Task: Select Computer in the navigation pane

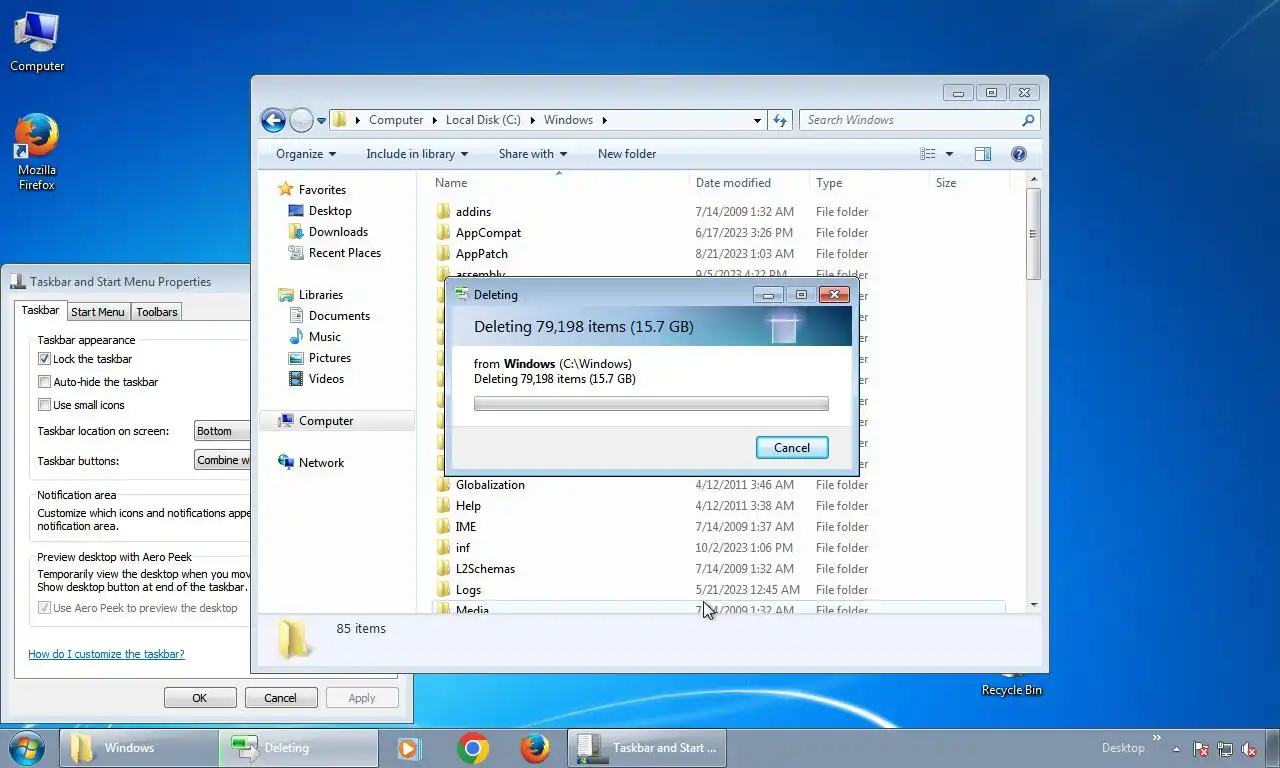Action: 326,421
